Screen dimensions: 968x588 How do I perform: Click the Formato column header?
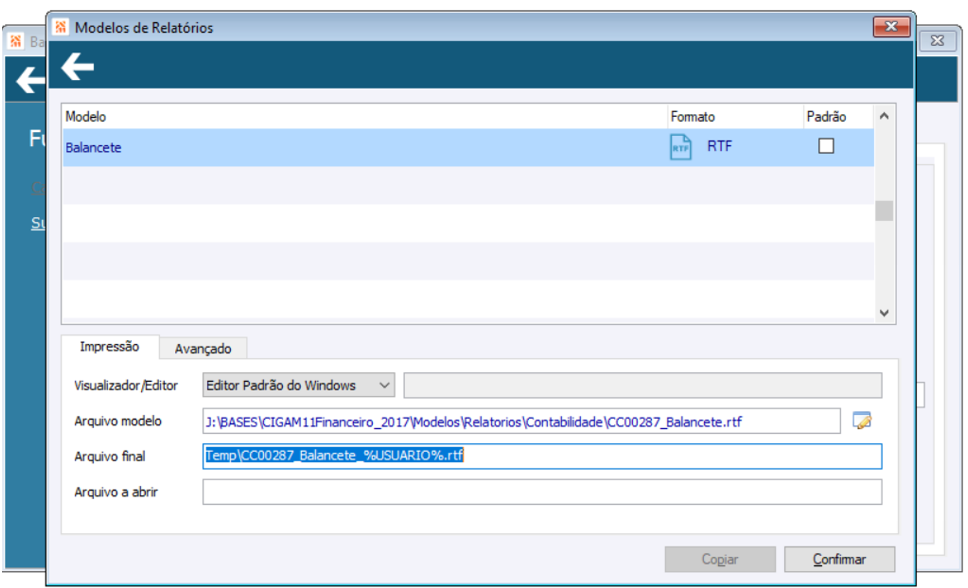pos(735,117)
